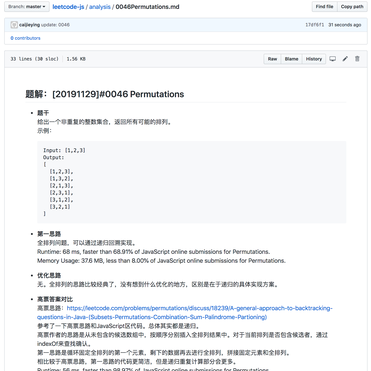
Task: Click the Find file button
Action: (x=324, y=7)
